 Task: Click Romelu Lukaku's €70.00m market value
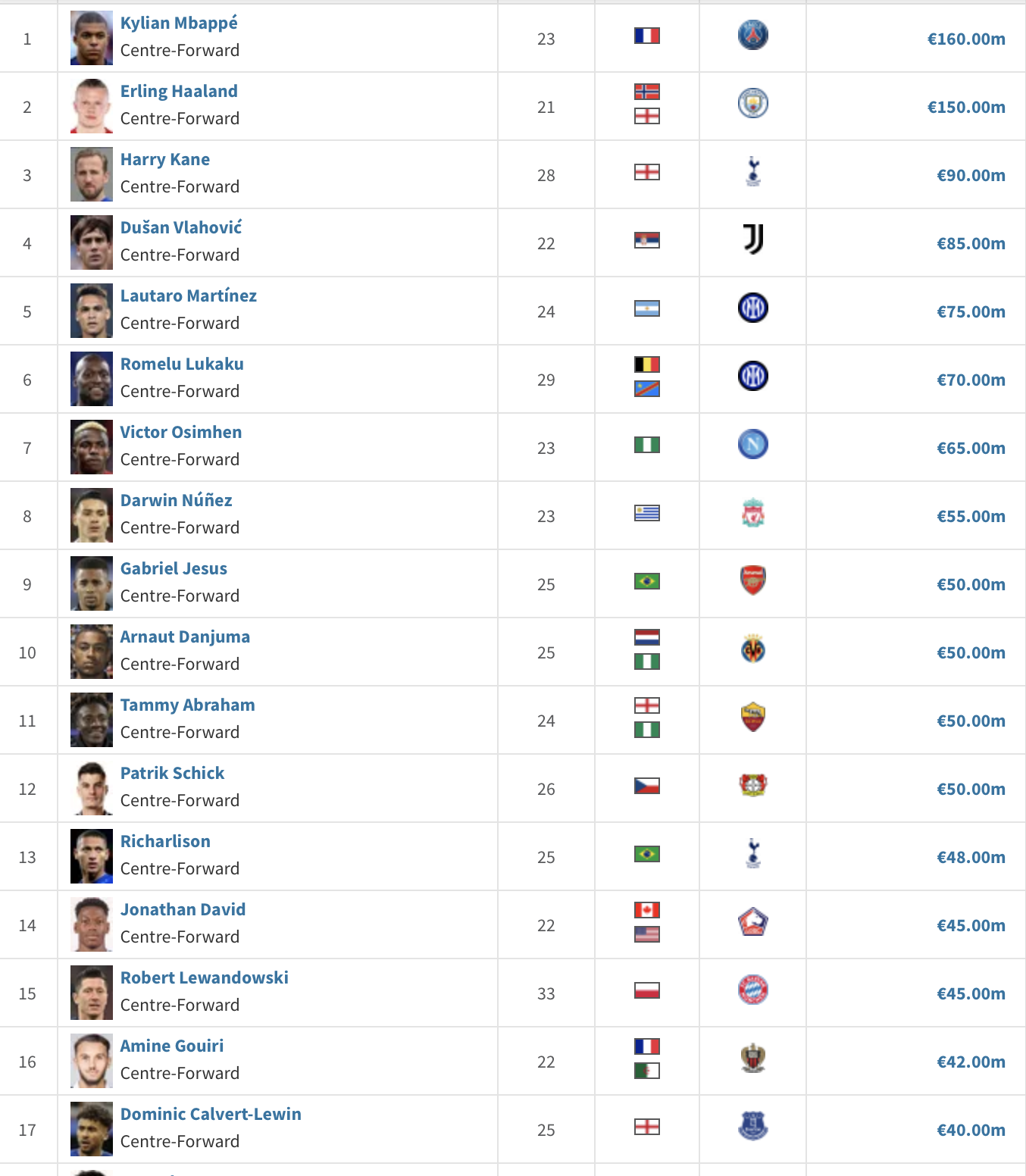pyautogui.click(x=971, y=380)
